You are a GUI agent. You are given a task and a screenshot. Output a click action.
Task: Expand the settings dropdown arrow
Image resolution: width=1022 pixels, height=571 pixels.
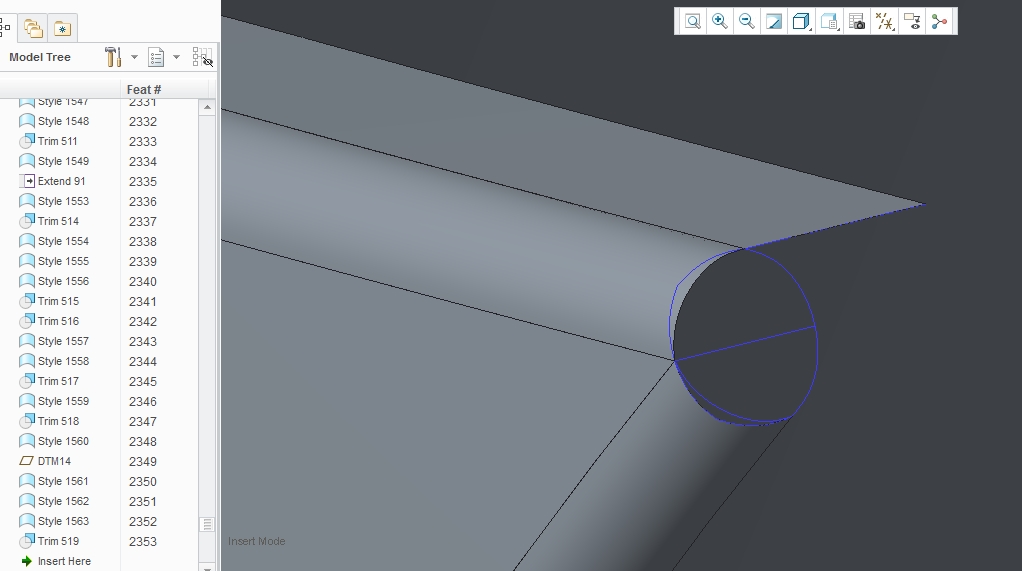pyautogui.click(x=134, y=57)
